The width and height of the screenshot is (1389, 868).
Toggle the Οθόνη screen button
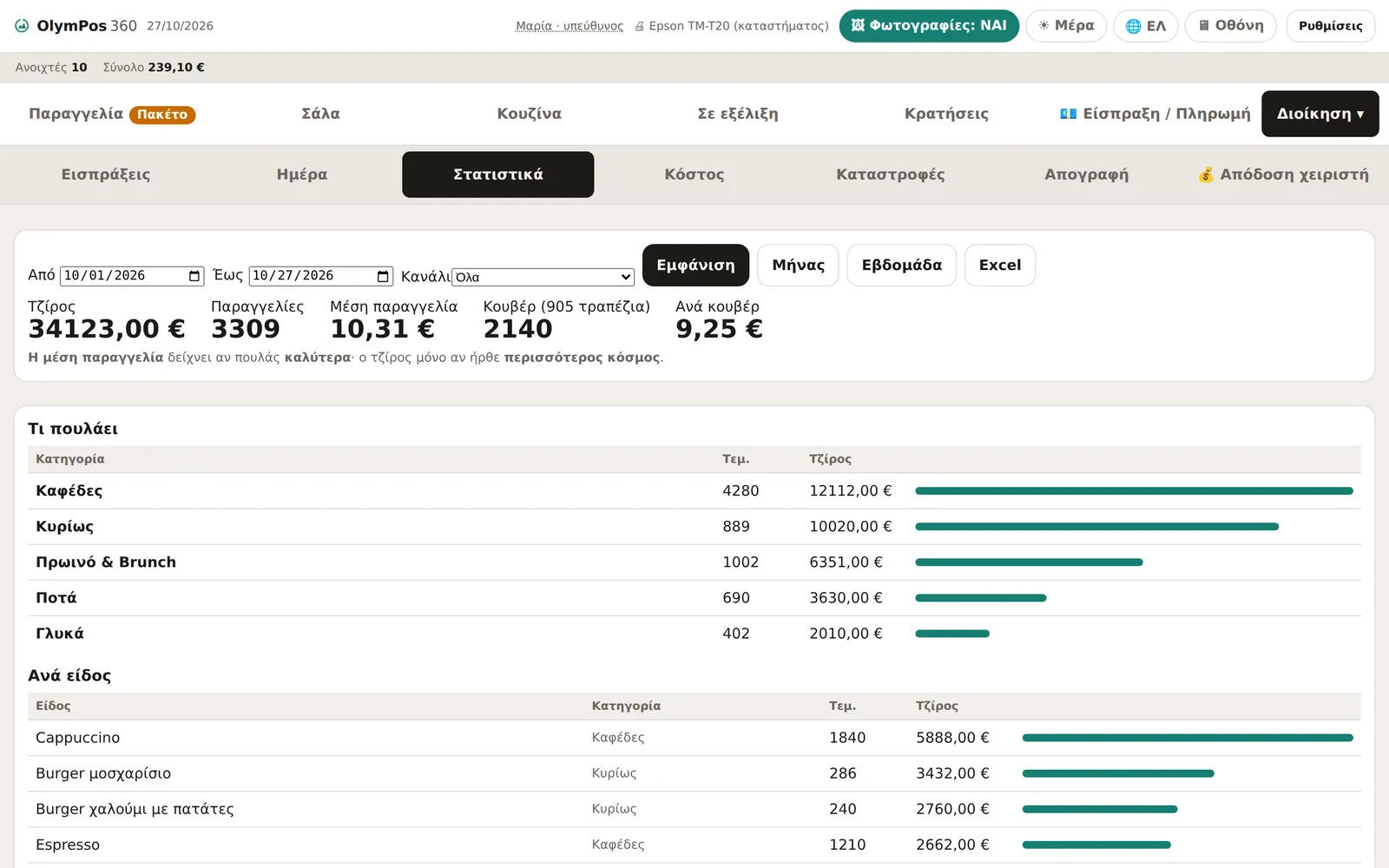click(x=1230, y=26)
